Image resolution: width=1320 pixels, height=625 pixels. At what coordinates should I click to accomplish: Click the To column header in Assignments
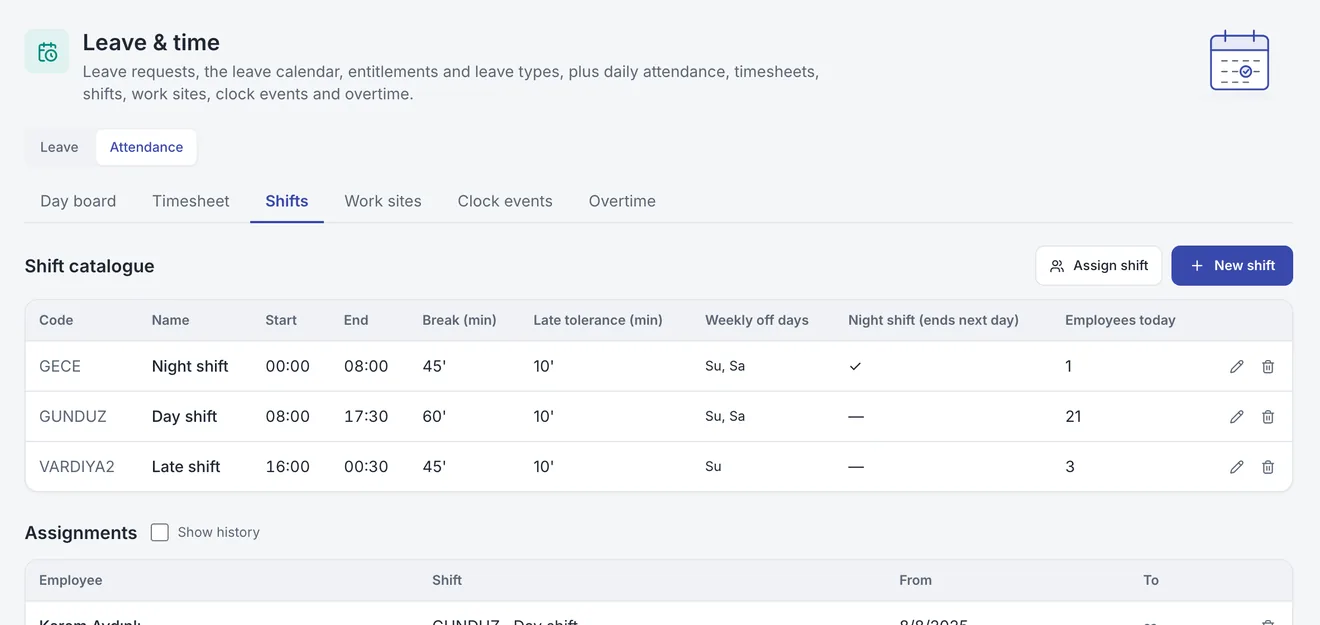1151,580
